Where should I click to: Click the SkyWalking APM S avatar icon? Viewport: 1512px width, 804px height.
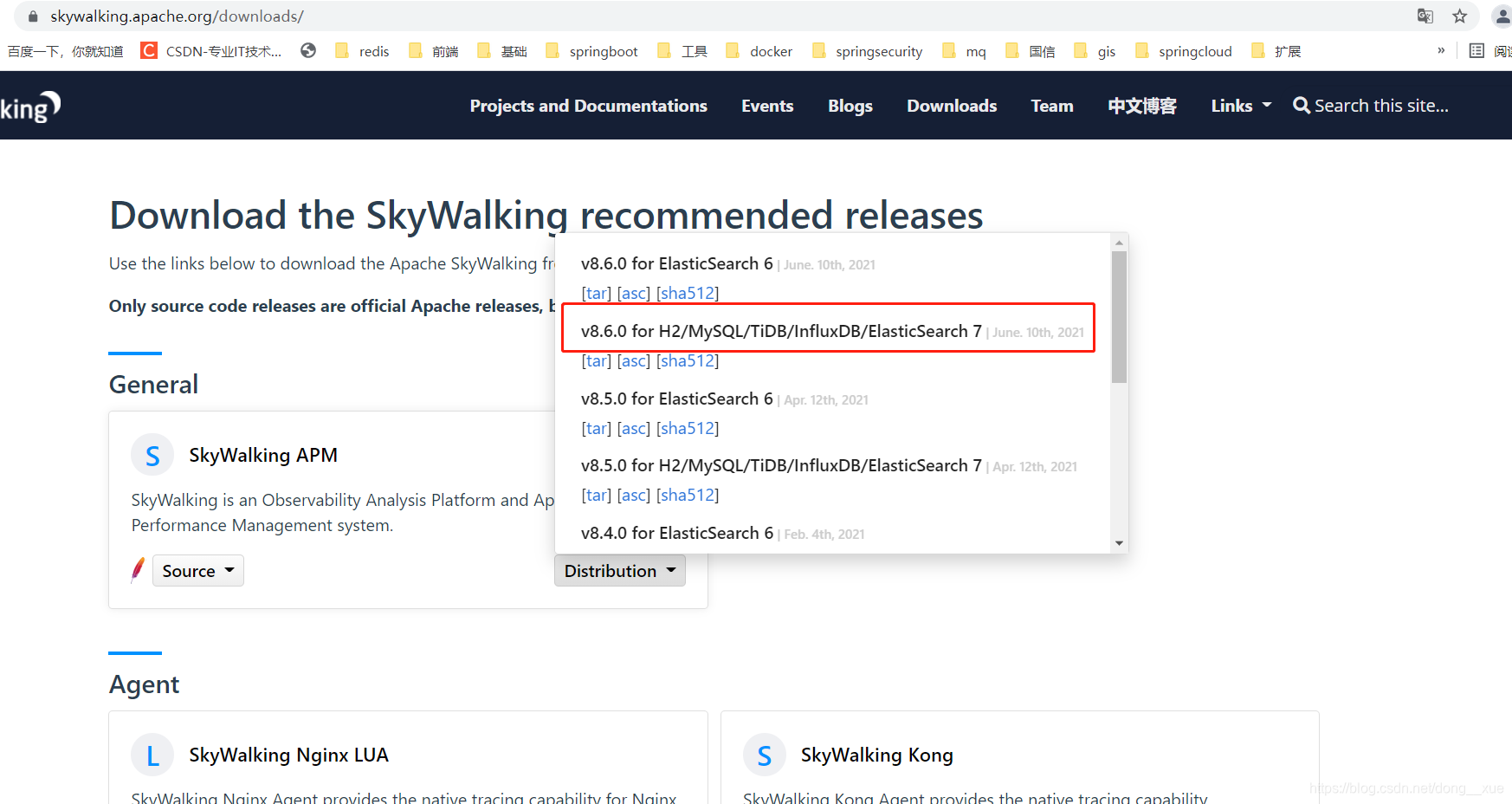[x=152, y=455]
